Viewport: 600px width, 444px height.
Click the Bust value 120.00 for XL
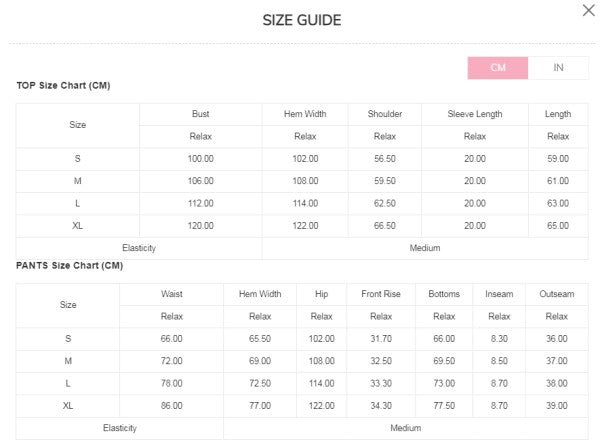click(200, 226)
